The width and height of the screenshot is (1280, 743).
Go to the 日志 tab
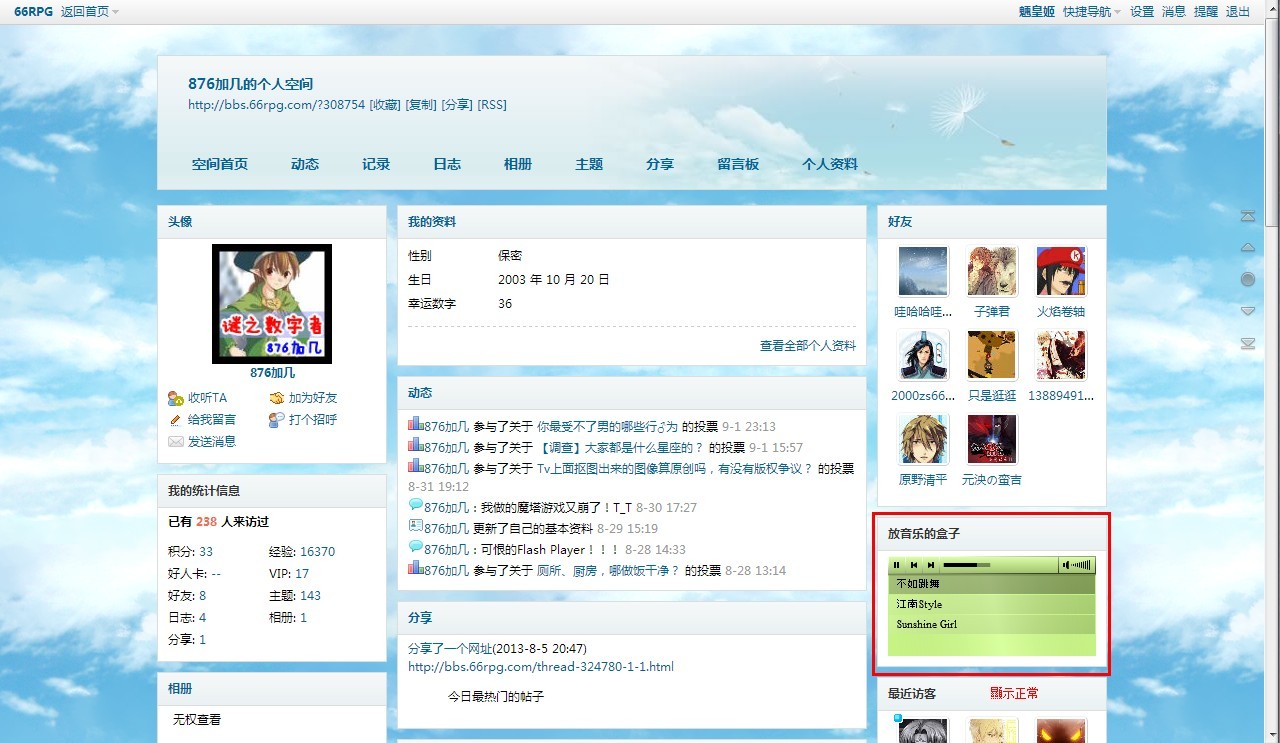447,164
